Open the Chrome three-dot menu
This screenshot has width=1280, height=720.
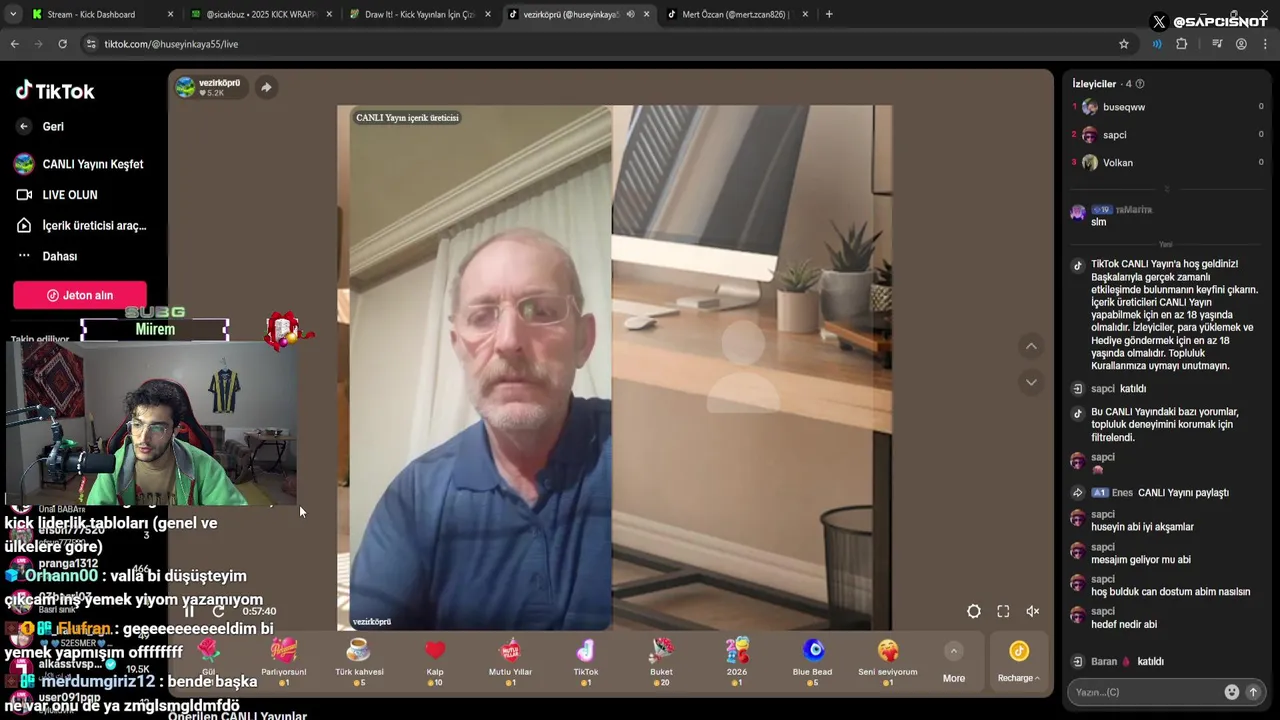tap(1265, 44)
